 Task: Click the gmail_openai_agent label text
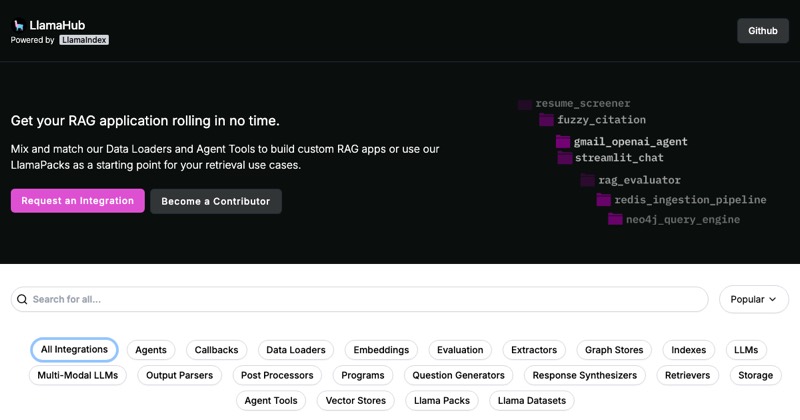tap(631, 141)
